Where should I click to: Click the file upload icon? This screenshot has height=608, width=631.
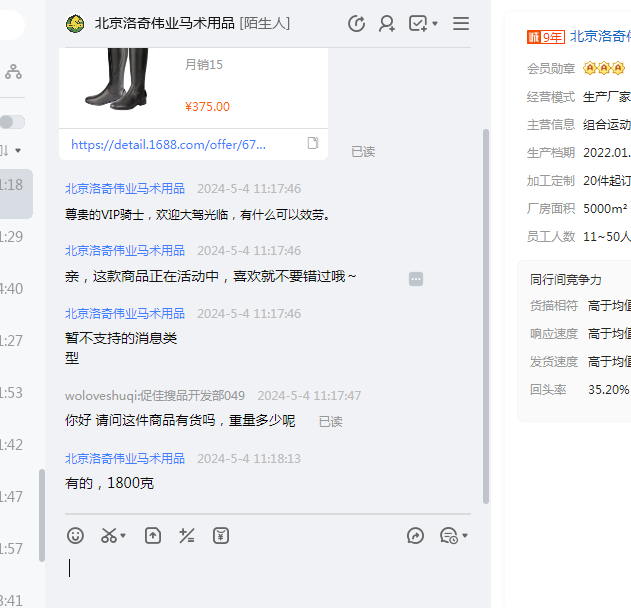(153, 536)
